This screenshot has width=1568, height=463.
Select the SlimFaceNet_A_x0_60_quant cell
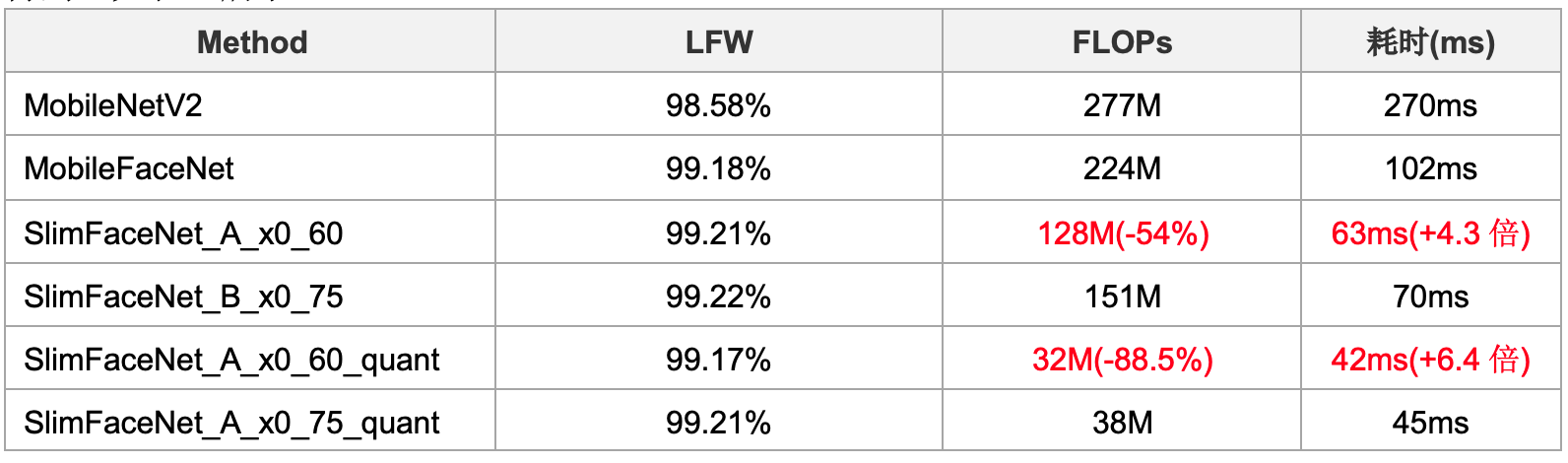251,360
